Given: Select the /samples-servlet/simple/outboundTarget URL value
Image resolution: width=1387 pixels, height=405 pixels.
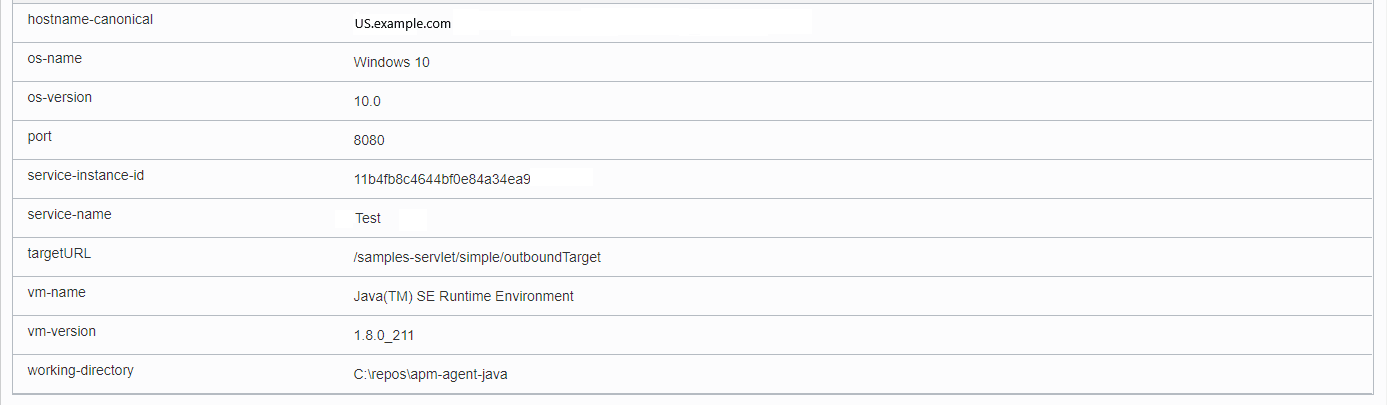Looking at the screenshot, I should (x=477, y=257).
